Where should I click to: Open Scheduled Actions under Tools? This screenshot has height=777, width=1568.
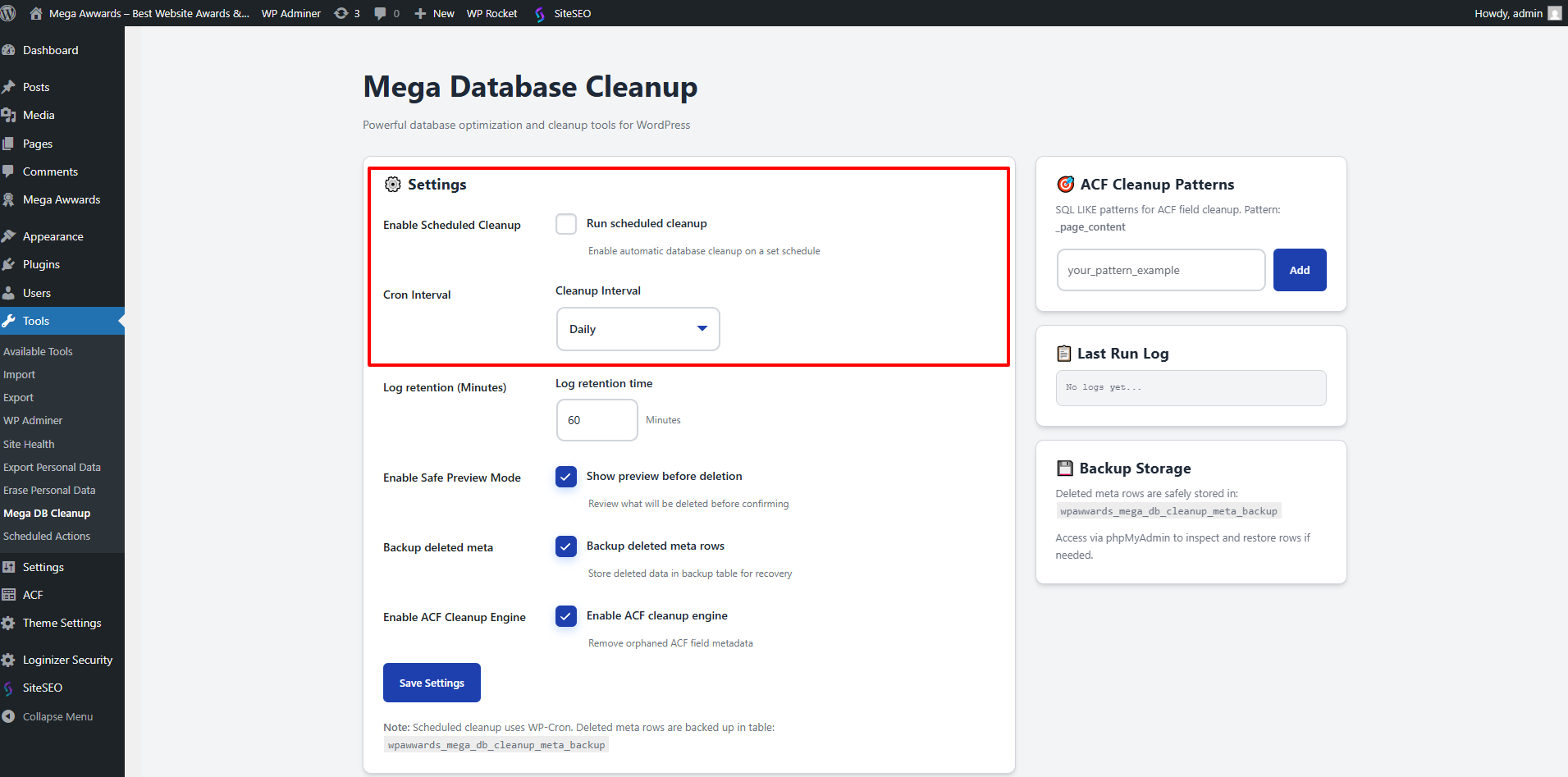tap(47, 535)
